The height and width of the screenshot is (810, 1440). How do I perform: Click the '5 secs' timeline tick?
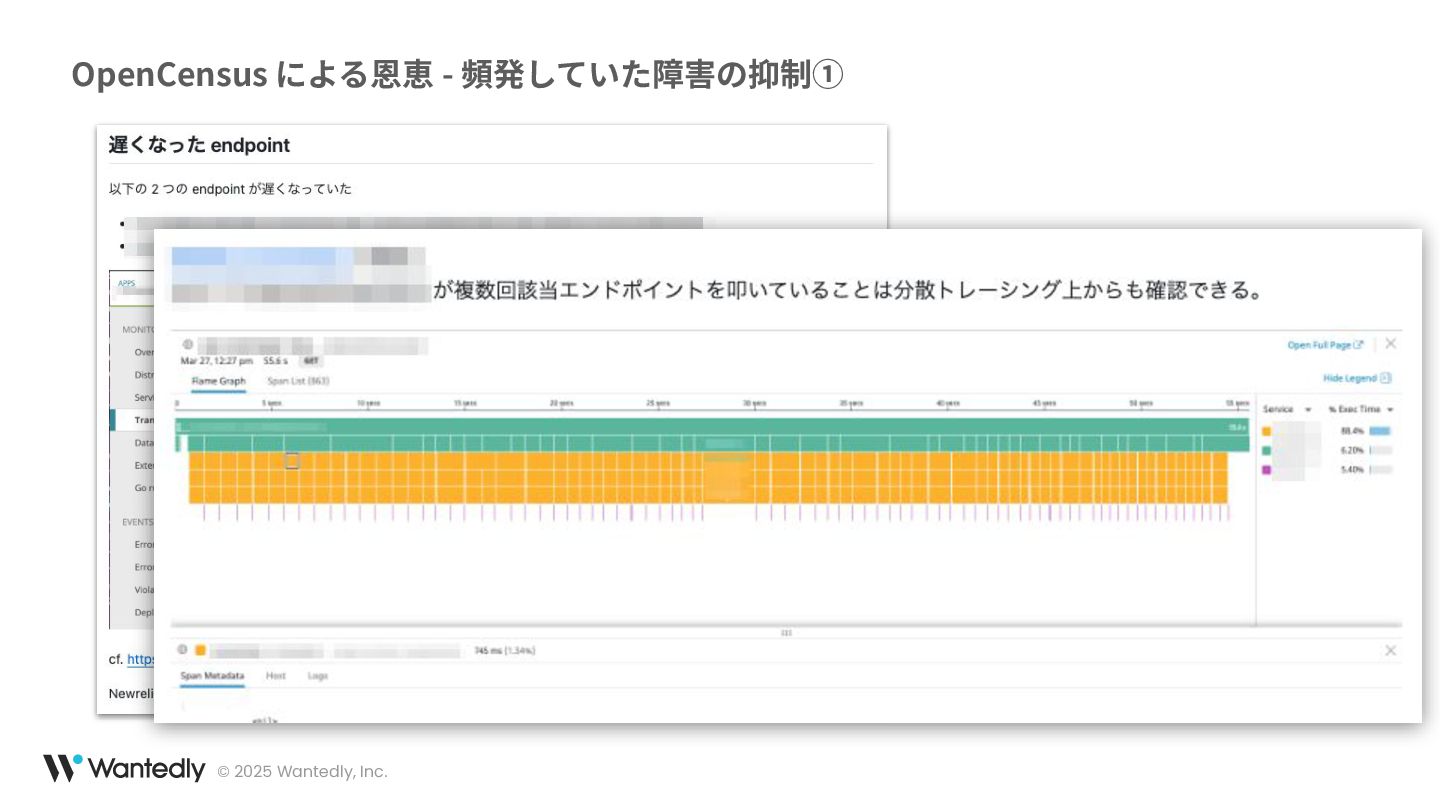coord(272,402)
